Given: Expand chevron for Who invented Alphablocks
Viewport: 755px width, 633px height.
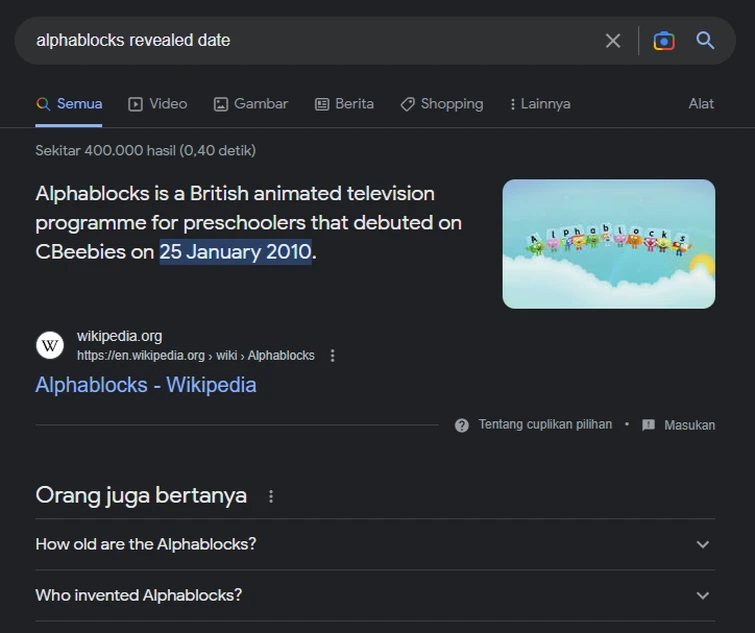Looking at the screenshot, I should coord(703,595).
